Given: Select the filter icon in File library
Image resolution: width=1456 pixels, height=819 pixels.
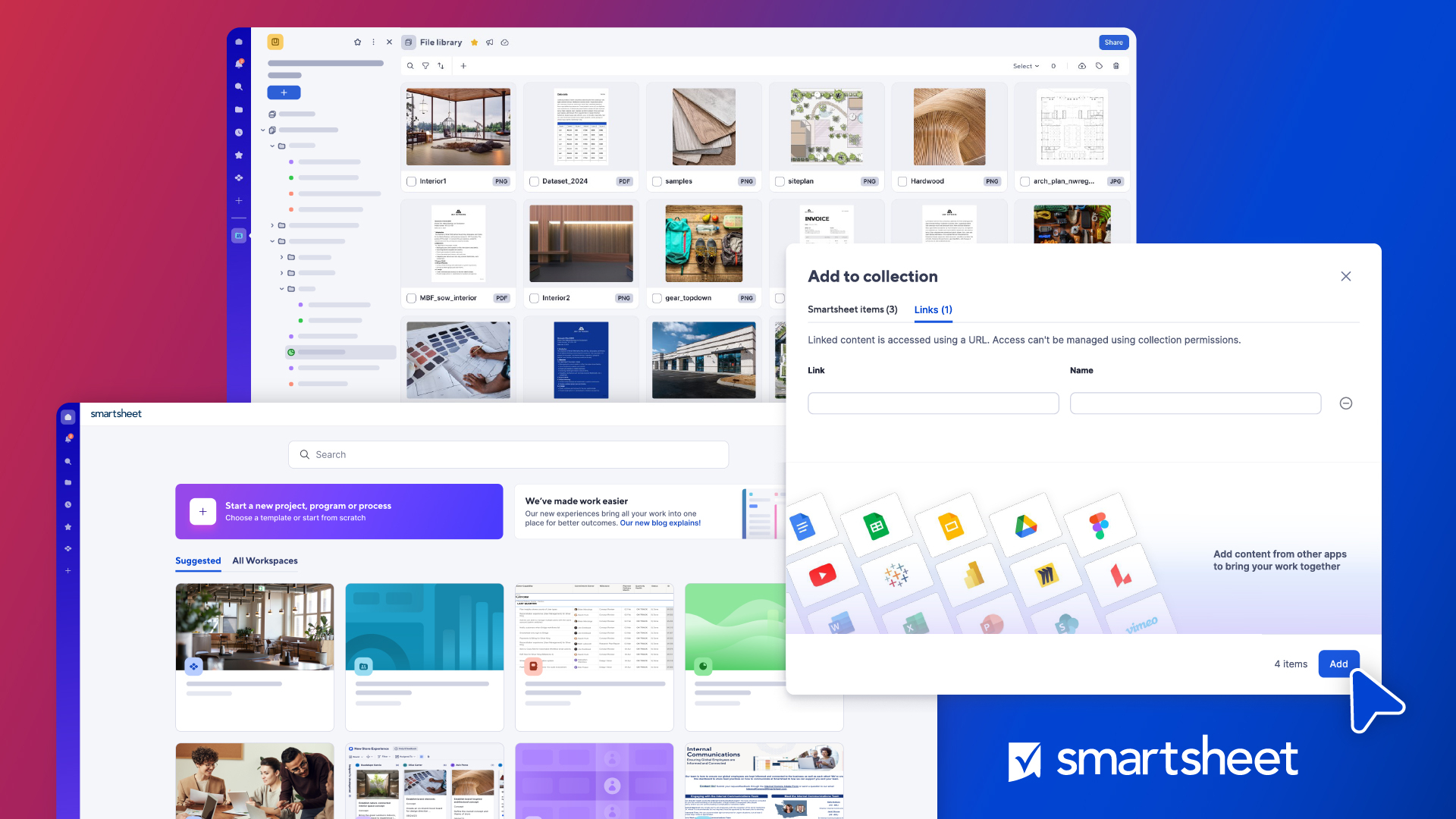Looking at the screenshot, I should [x=425, y=66].
